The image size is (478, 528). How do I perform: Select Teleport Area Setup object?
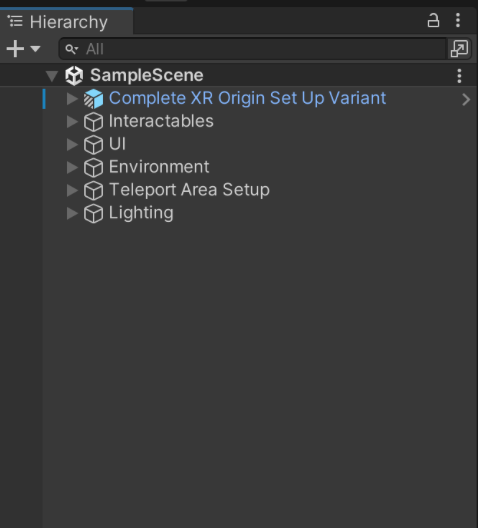(189, 190)
